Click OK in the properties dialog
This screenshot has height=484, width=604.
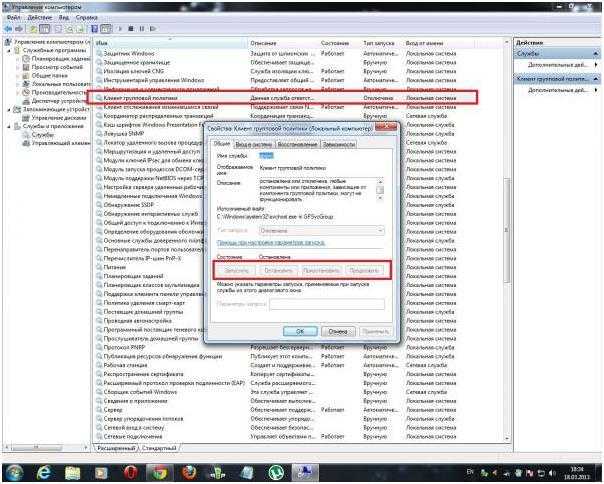click(300, 331)
